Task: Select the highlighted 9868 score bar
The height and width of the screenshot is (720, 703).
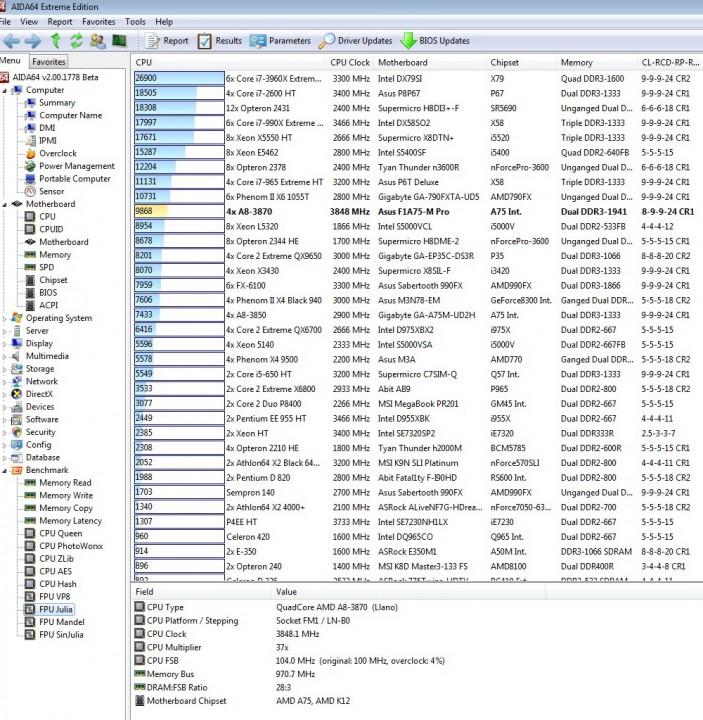Action: tap(179, 211)
